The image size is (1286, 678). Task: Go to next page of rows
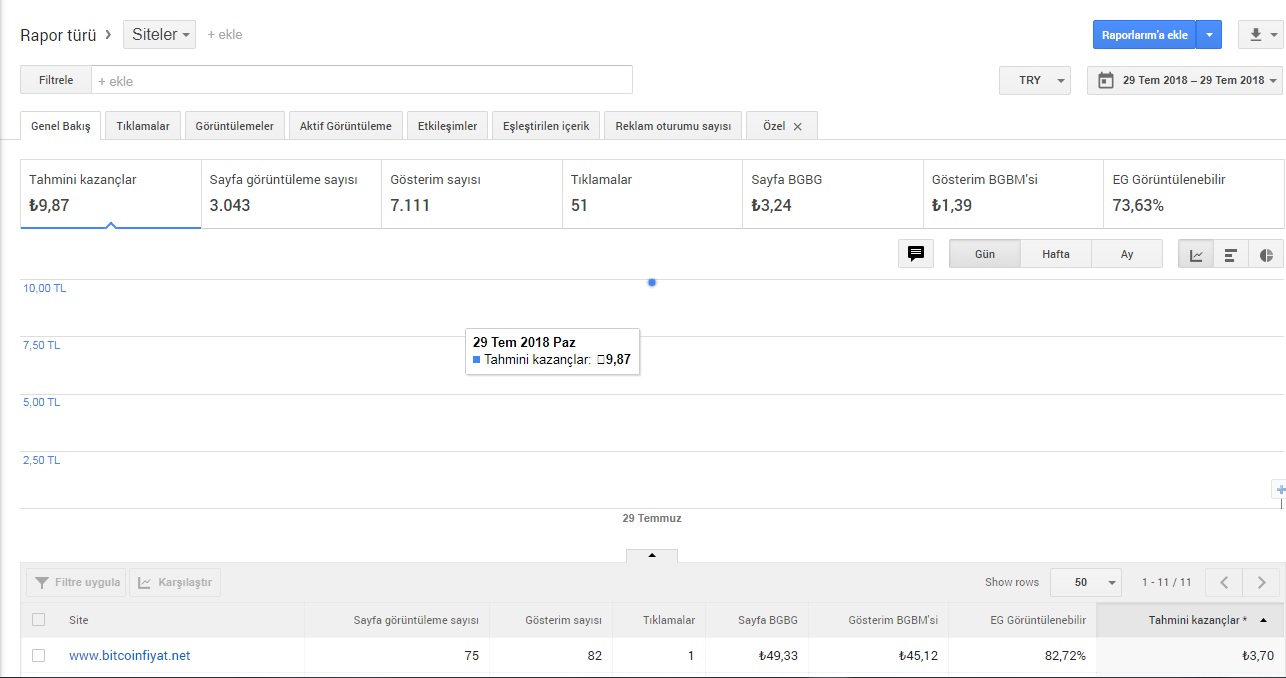[x=1261, y=582]
